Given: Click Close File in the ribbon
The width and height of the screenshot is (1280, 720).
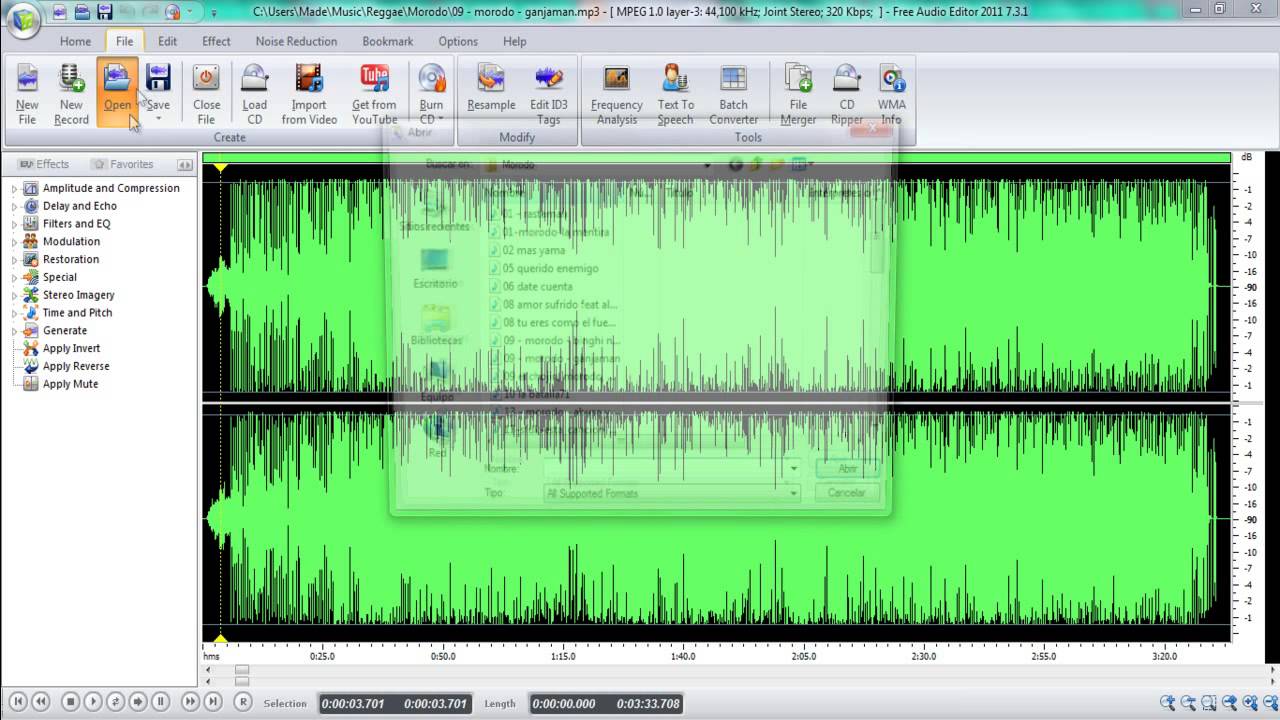Looking at the screenshot, I should coord(206,95).
